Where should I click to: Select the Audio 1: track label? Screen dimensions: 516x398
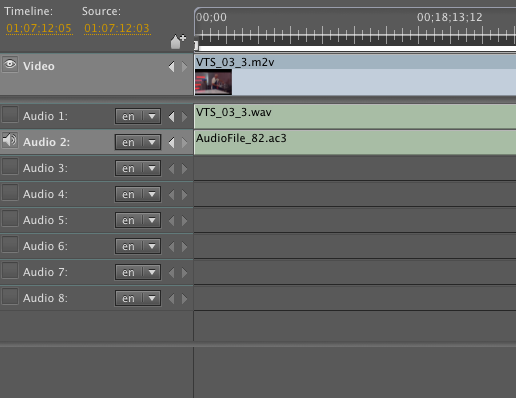click(45, 116)
